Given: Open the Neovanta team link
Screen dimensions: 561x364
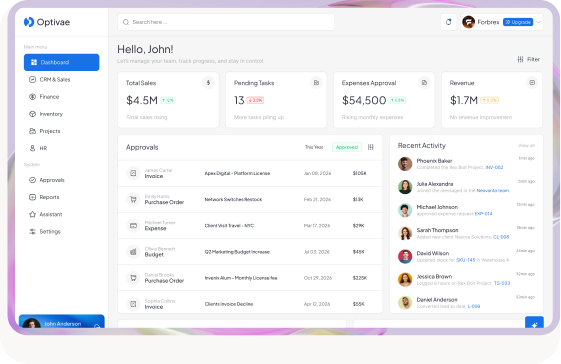Looking at the screenshot, I should pos(493,190).
